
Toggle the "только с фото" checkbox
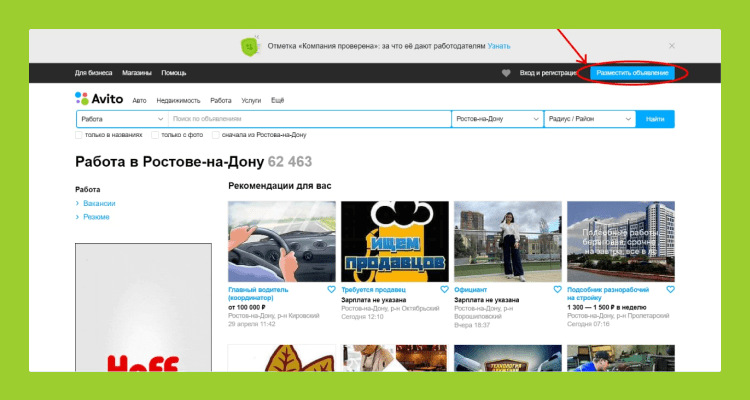click(x=156, y=134)
